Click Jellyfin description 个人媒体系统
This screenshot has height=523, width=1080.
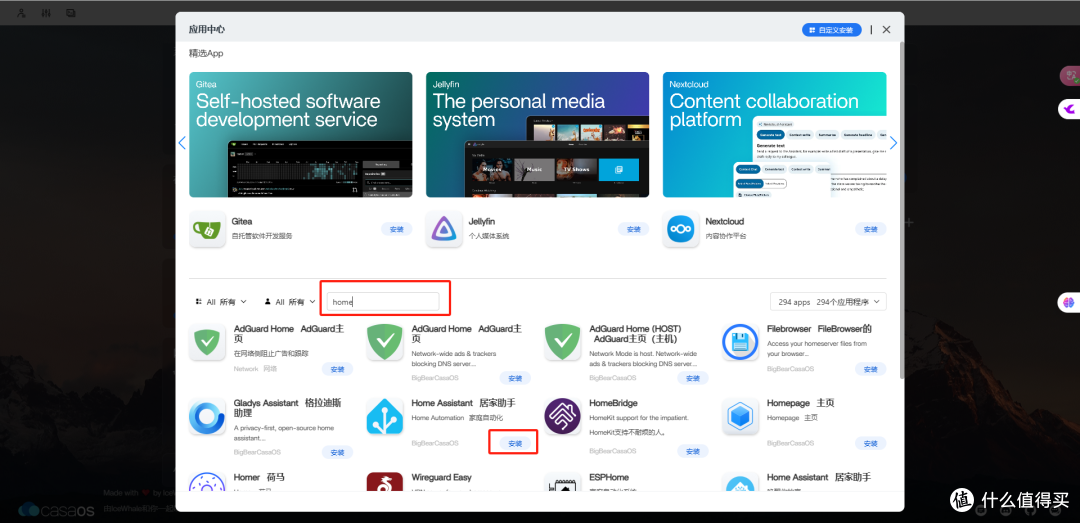point(489,236)
